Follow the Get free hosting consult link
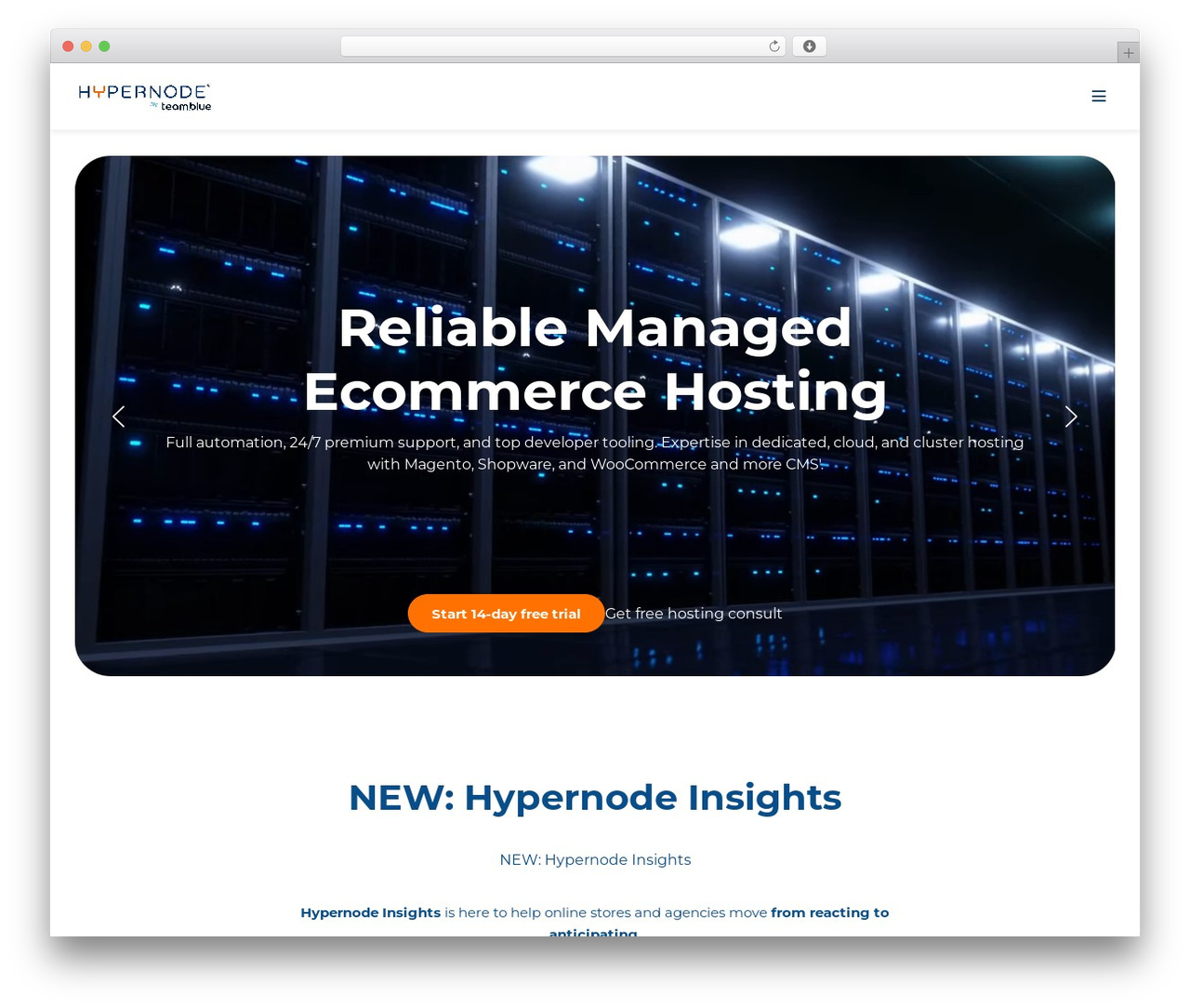1190x1008 pixels. (694, 614)
